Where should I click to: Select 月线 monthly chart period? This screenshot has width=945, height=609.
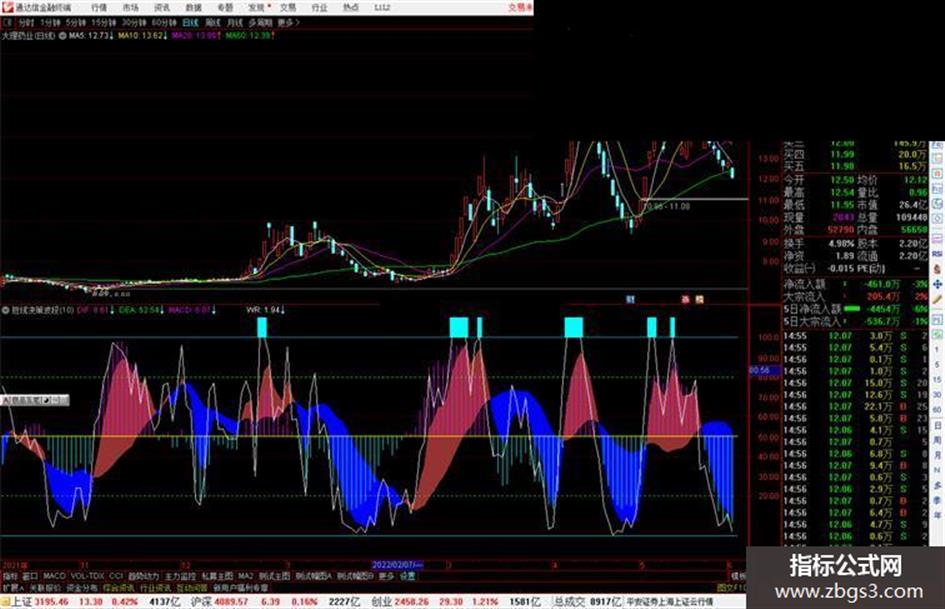click(234, 22)
